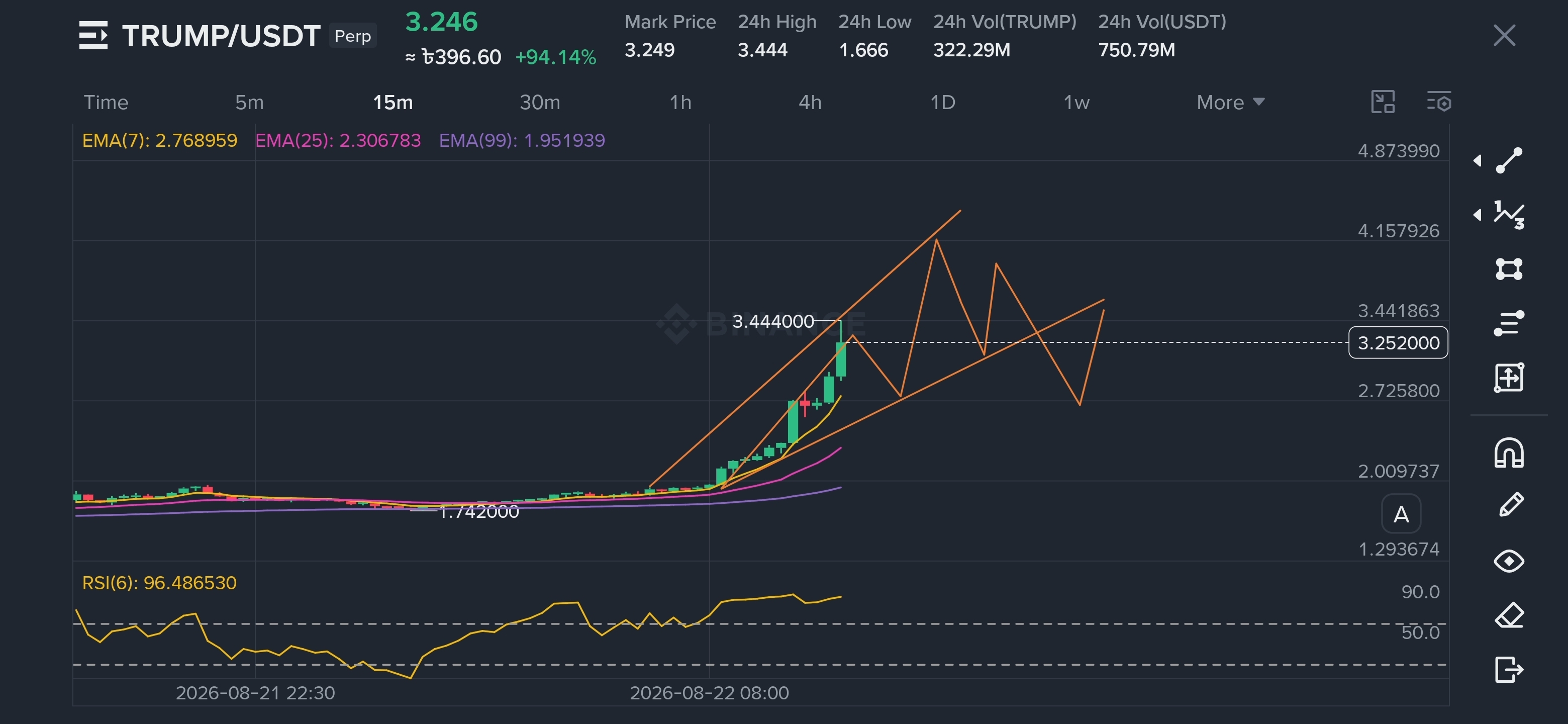1568x724 pixels.
Task: Switch to the 1h timeframe
Action: (680, 102)
